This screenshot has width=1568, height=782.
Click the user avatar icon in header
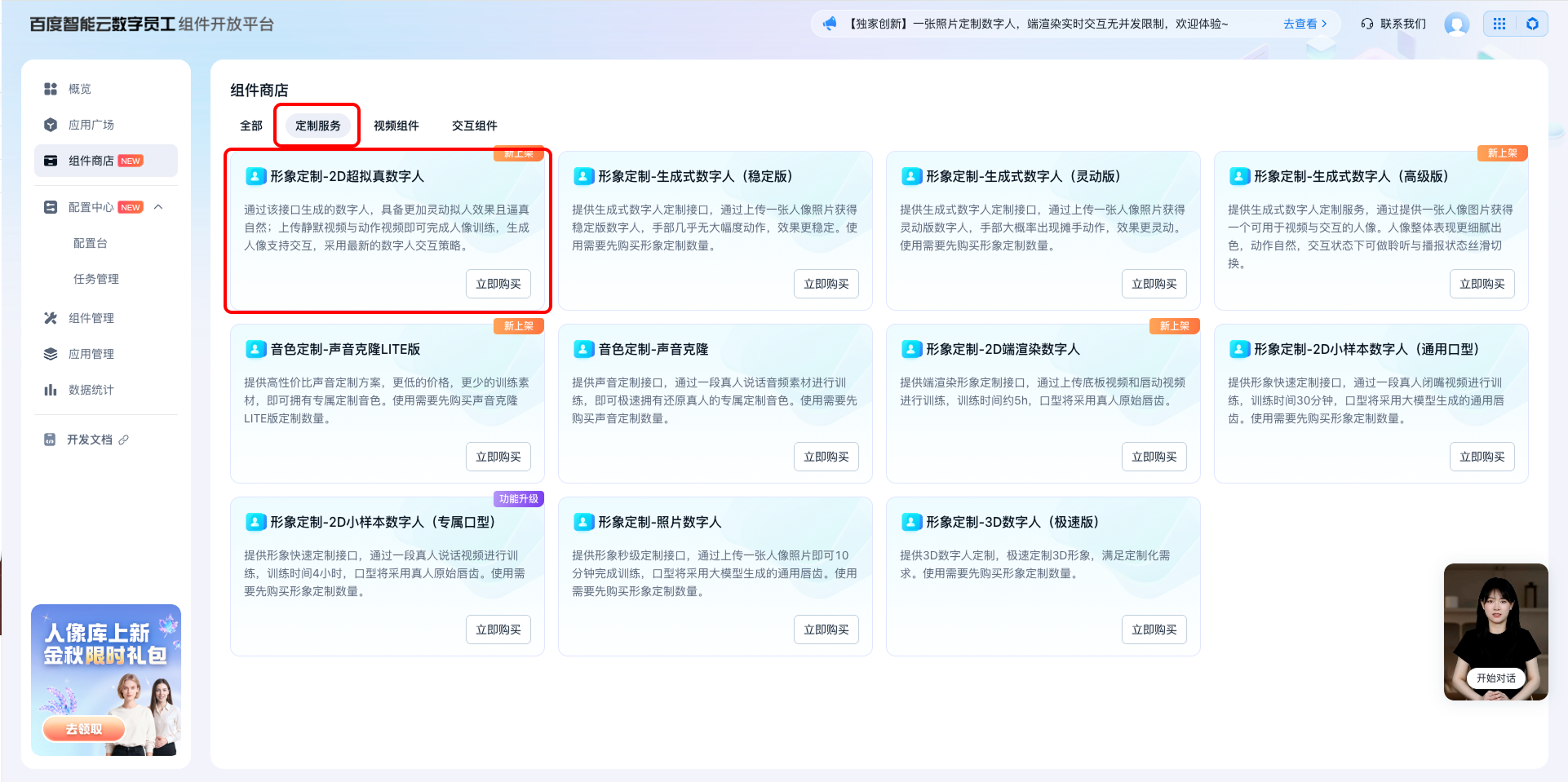click(x=1456, y=24)
